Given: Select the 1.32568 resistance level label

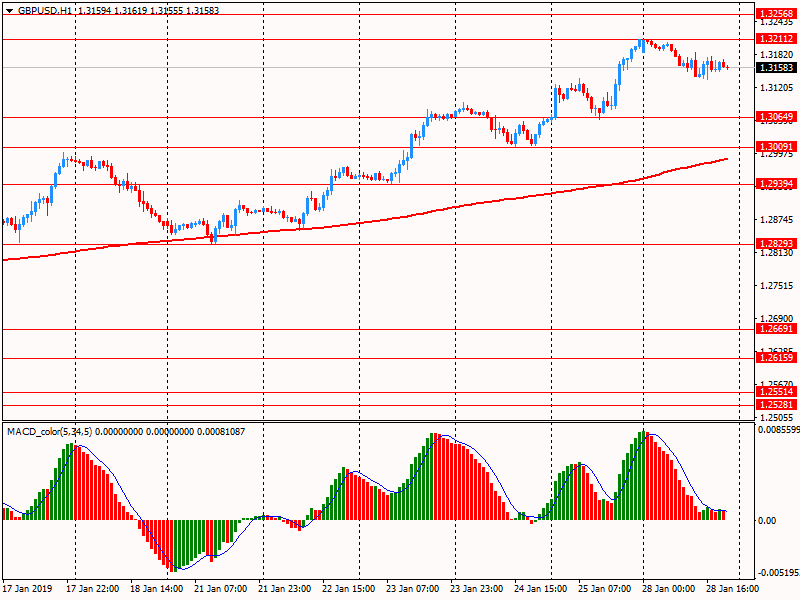Looking at the screenshot, I should [x=776, y=14].
